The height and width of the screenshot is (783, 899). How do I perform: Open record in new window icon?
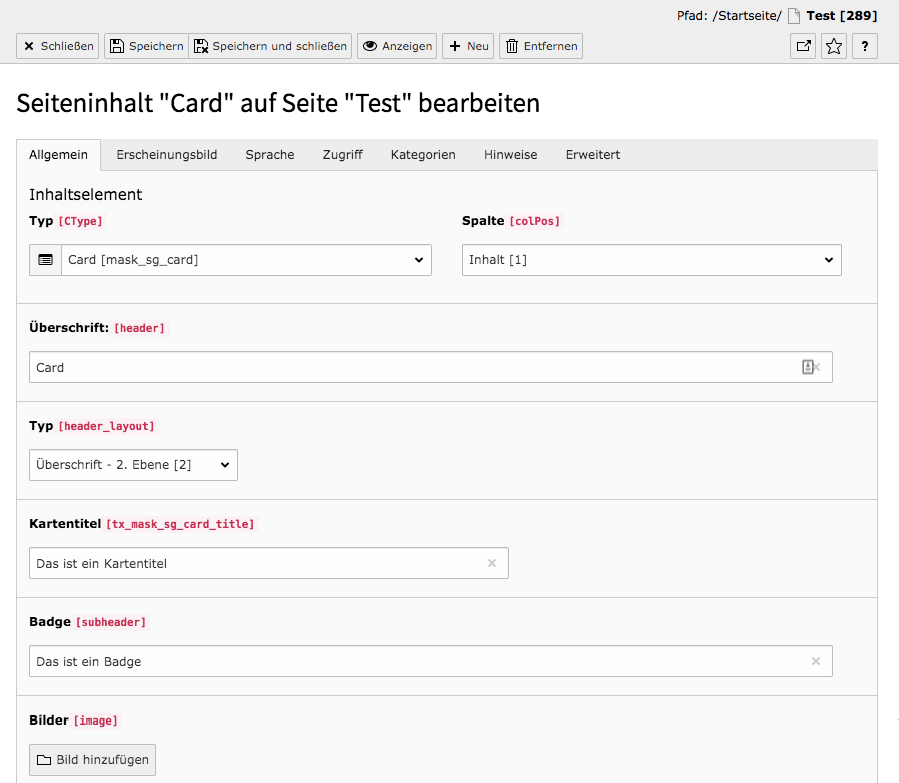803,46
